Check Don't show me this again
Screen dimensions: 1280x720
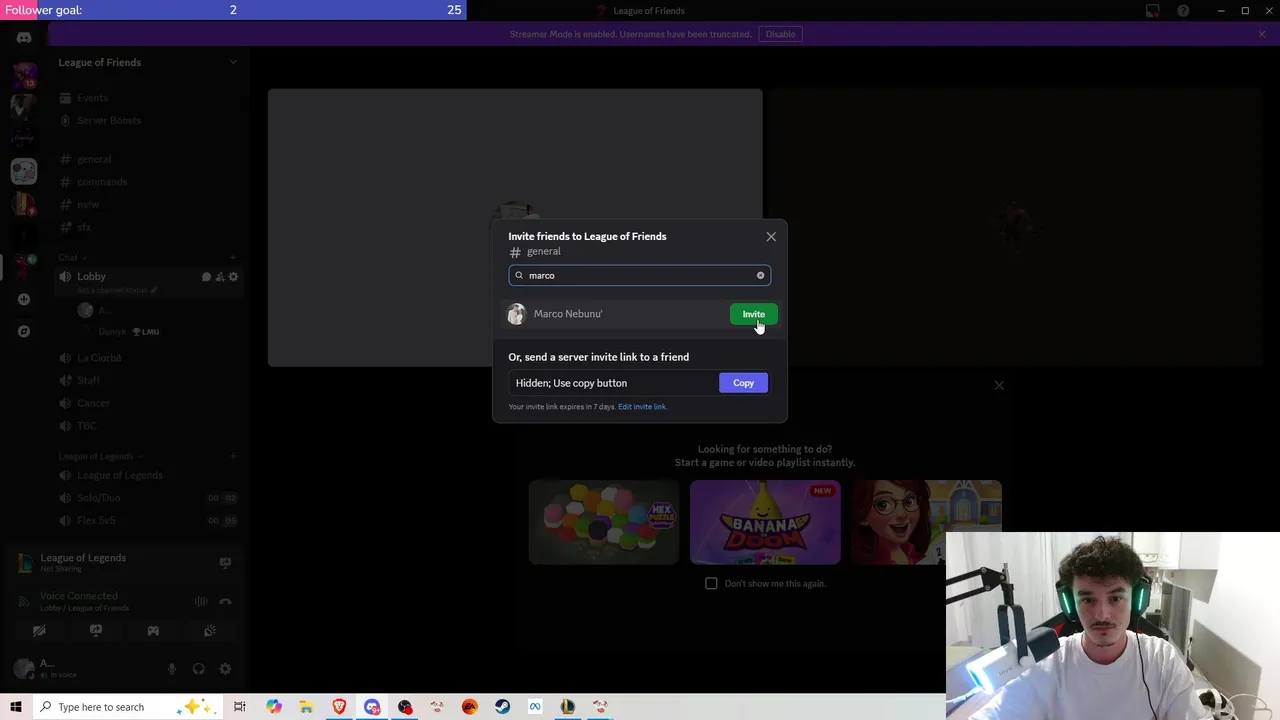coord(711,583)
